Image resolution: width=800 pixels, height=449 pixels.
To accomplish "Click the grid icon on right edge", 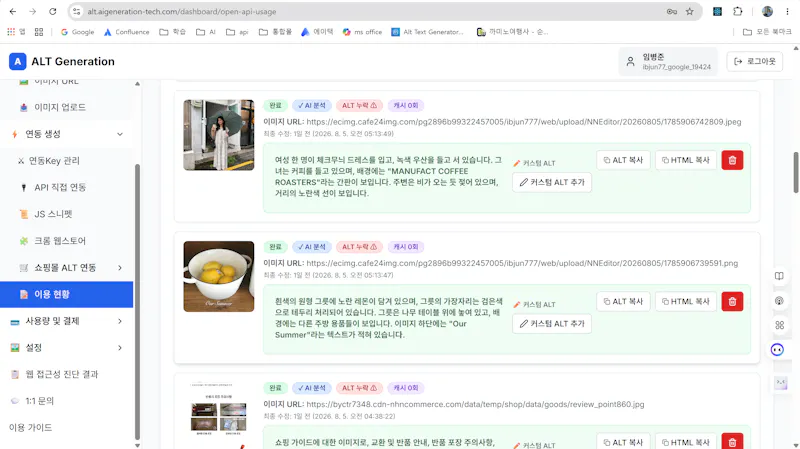I will coord(779,325).
